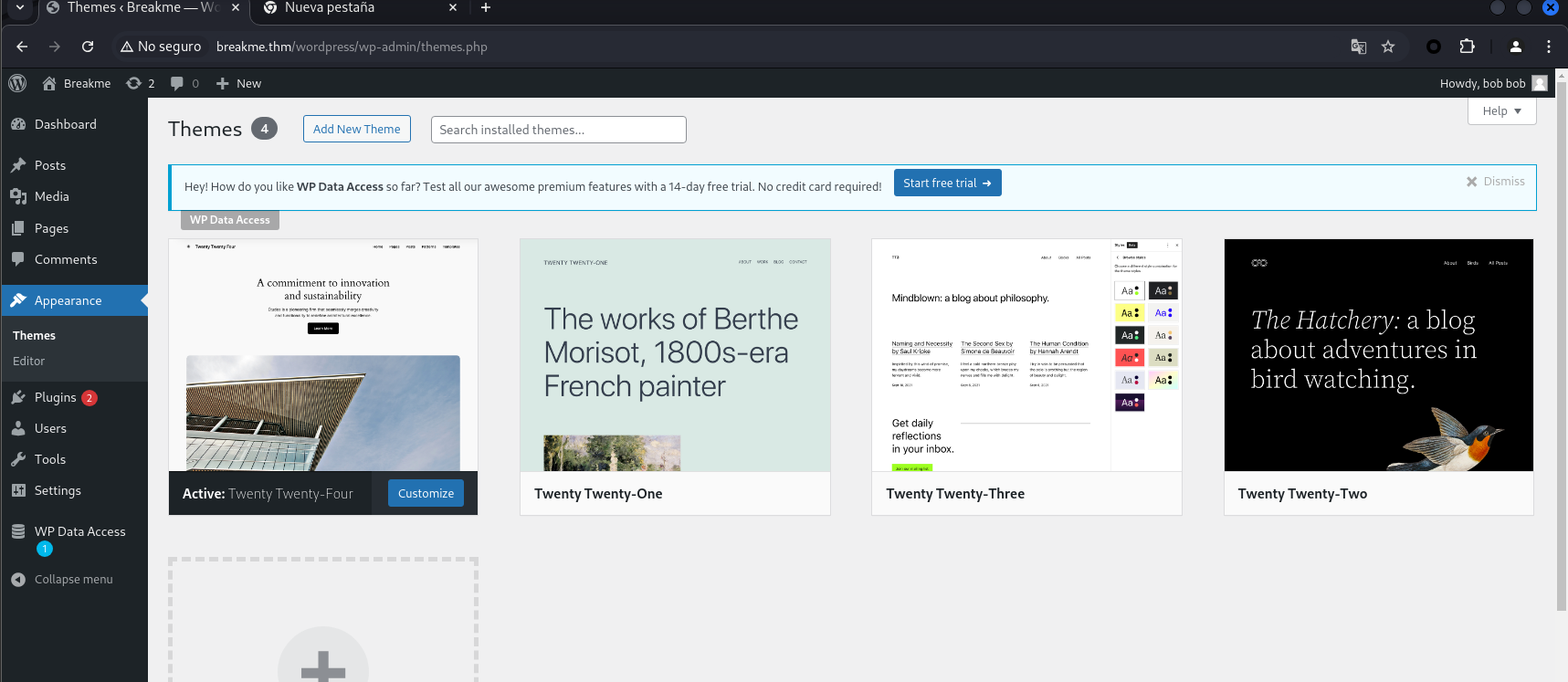Click the translate page icon
The width and height of the screenshot is (1568, 682).
[x=1358, y=47]
